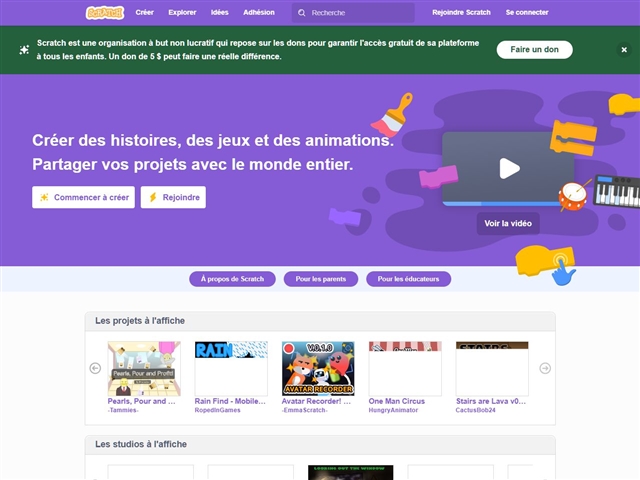Viewport: 640px width, 480px height.
Task: Click Rain Find - Mobile… title link
Action: click(230, 401)
